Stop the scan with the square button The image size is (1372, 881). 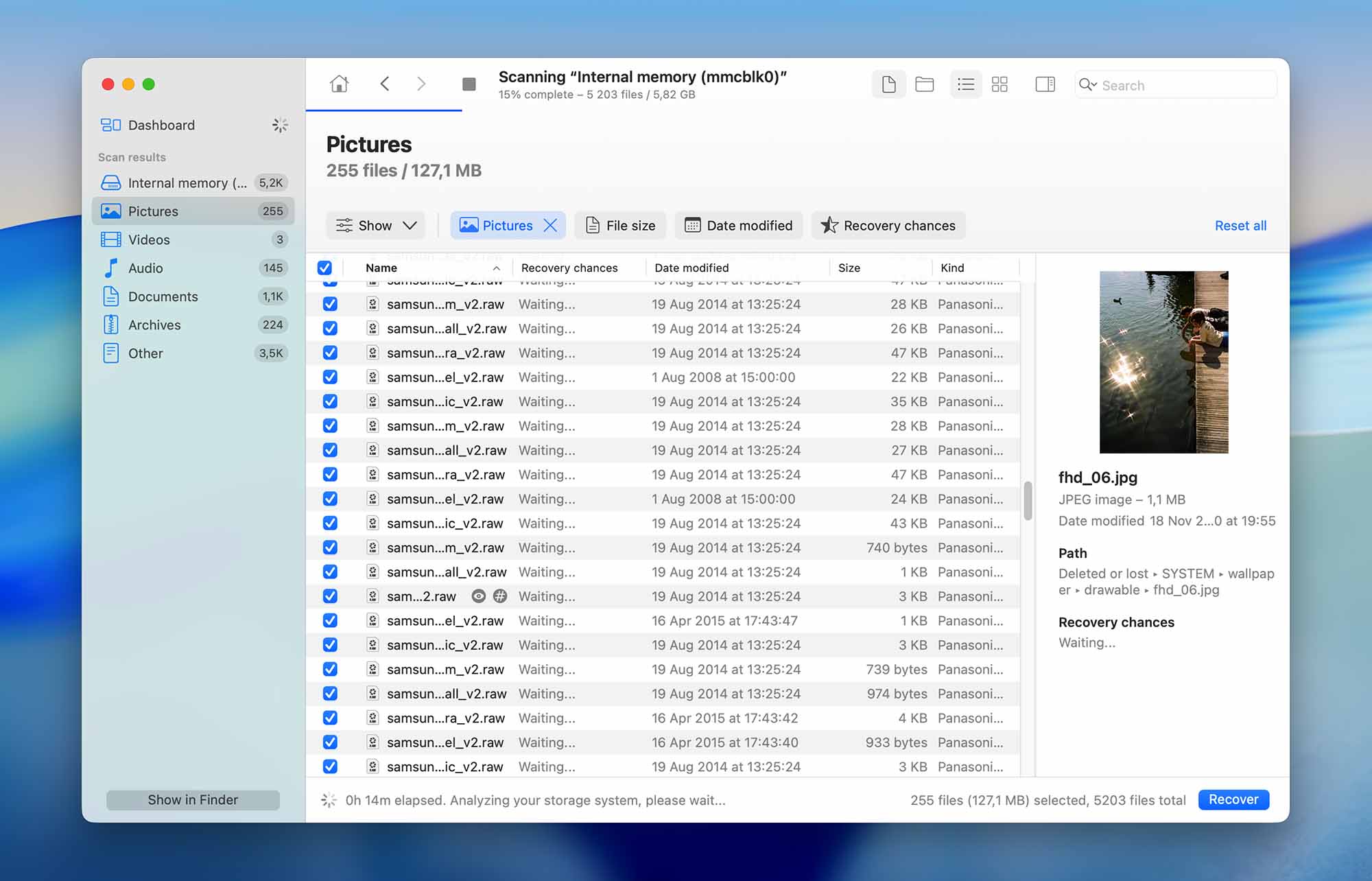tap(469, 84)
